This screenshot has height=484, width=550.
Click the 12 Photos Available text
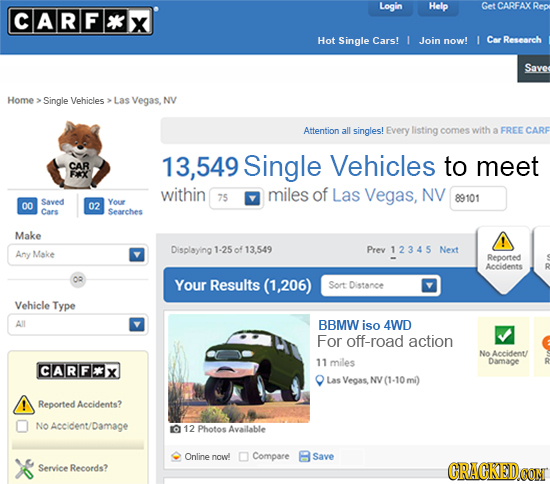[224, 429]
